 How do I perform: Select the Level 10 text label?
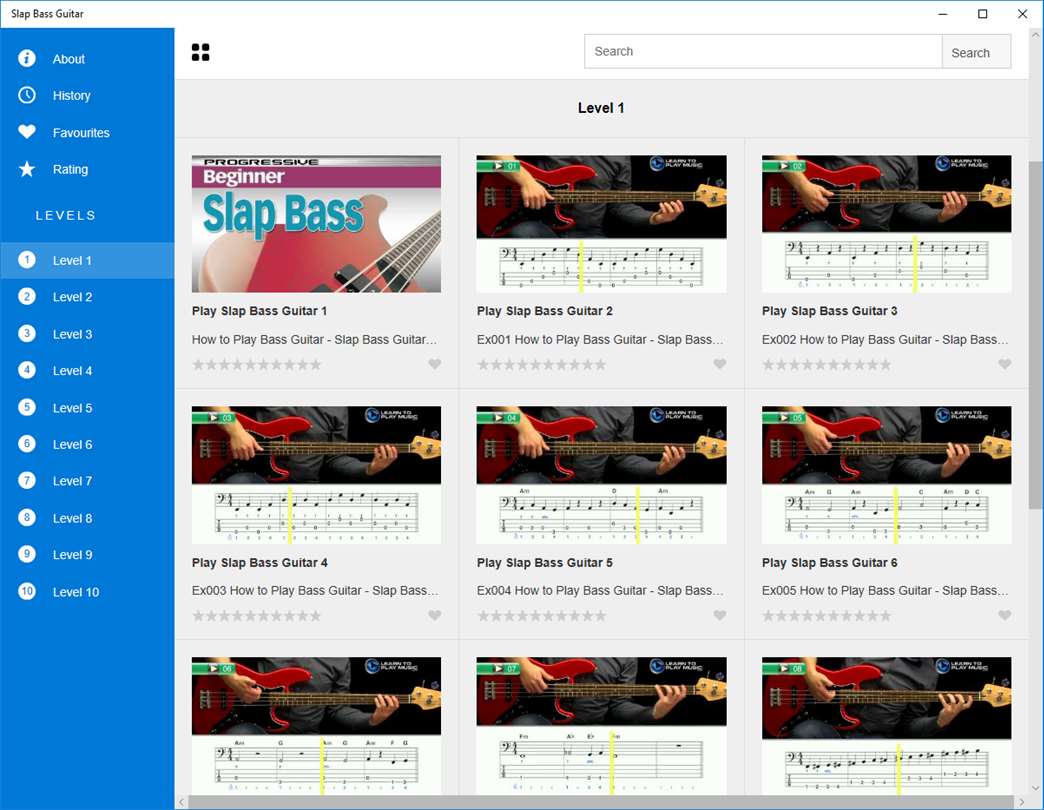[75, 592]
